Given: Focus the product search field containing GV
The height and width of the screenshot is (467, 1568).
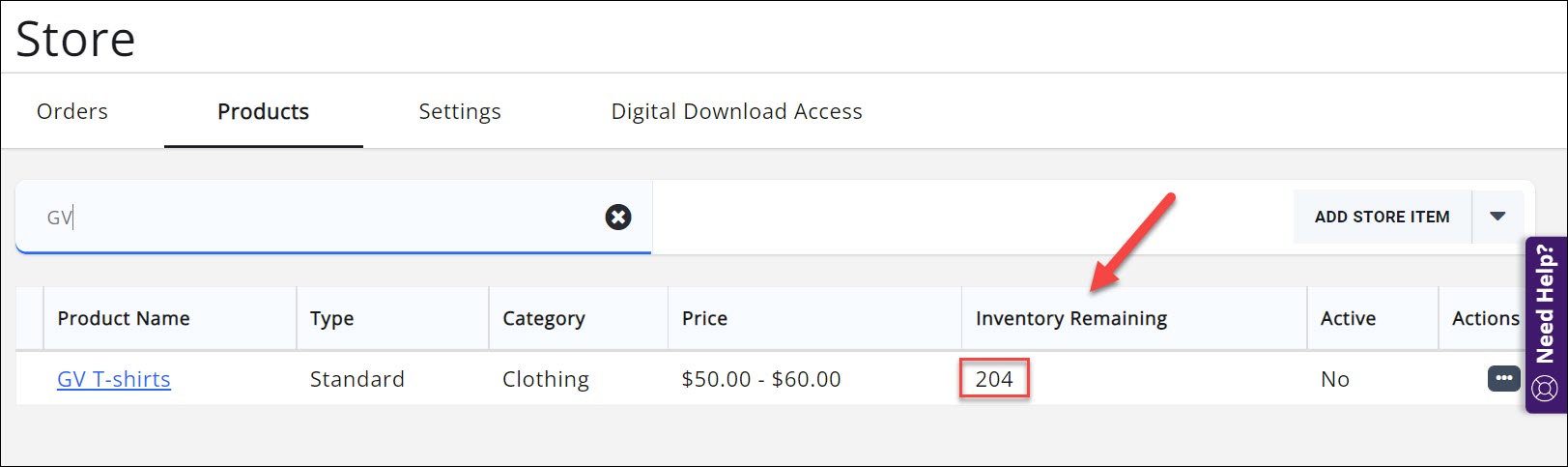Looking at the screenshot, I should point(319,218).
